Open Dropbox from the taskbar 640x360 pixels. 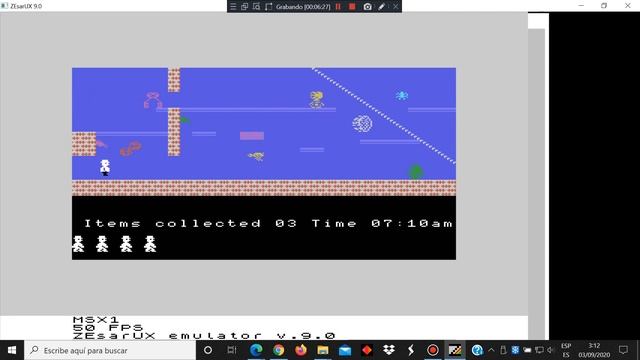tap(389, 350)
